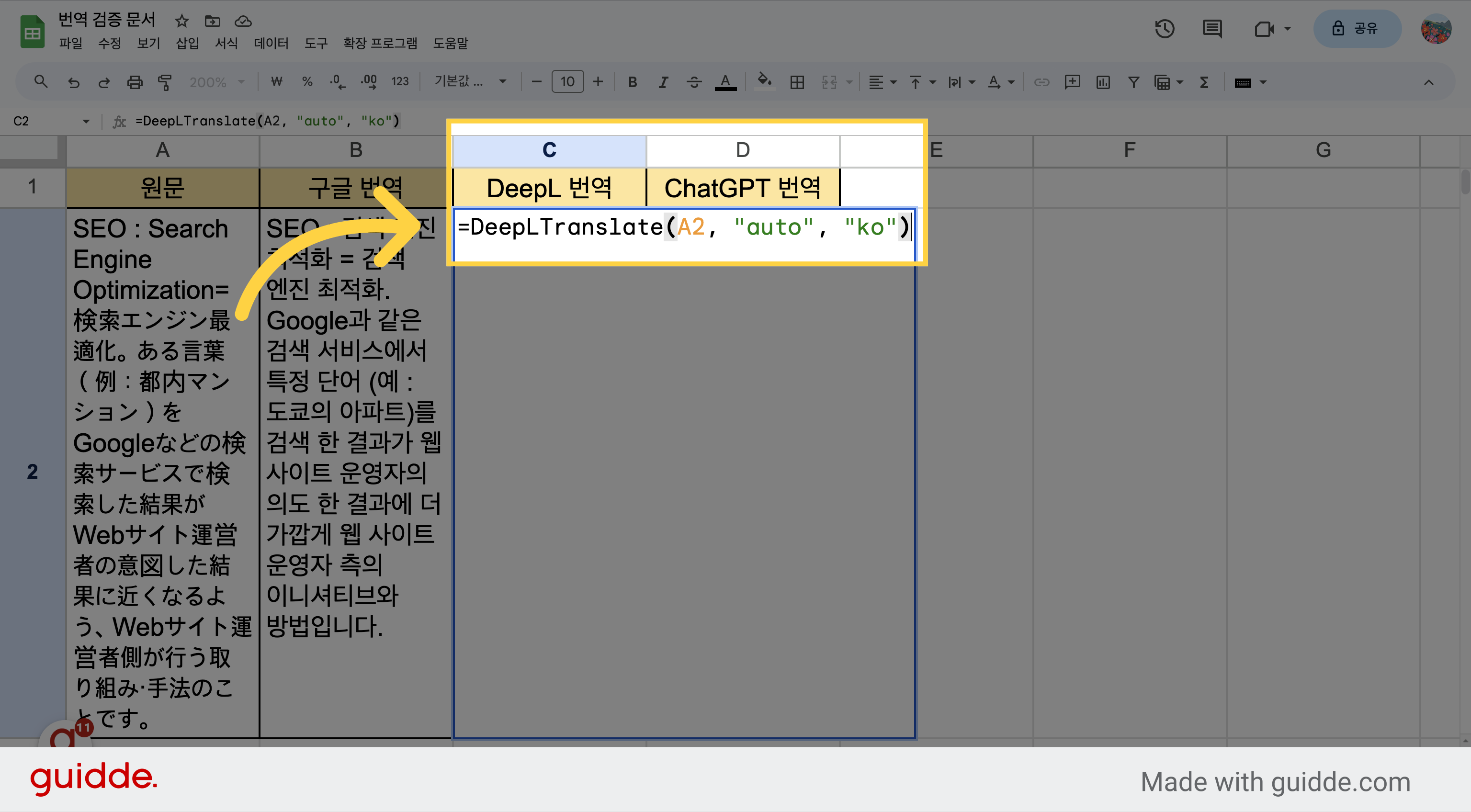Toggle bold formatting

[632, 82]
